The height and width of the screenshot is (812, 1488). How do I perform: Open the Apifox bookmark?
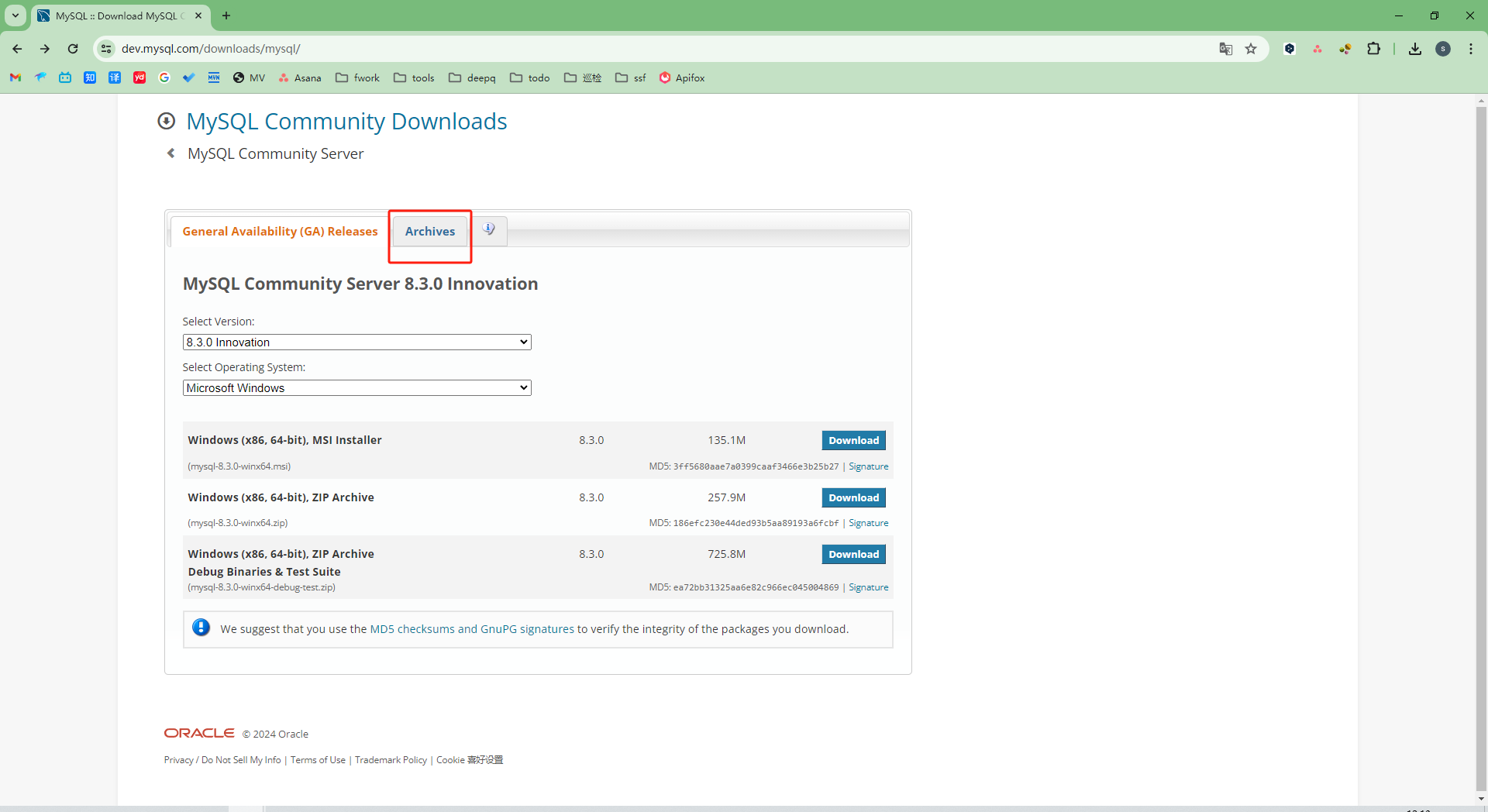coord(681,77)
